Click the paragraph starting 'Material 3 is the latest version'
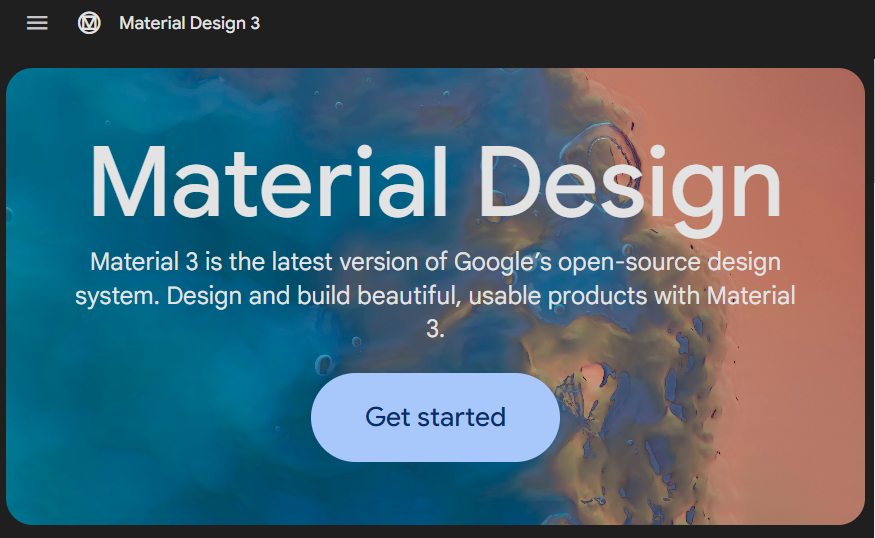875x538 pixels. (435, 295)
